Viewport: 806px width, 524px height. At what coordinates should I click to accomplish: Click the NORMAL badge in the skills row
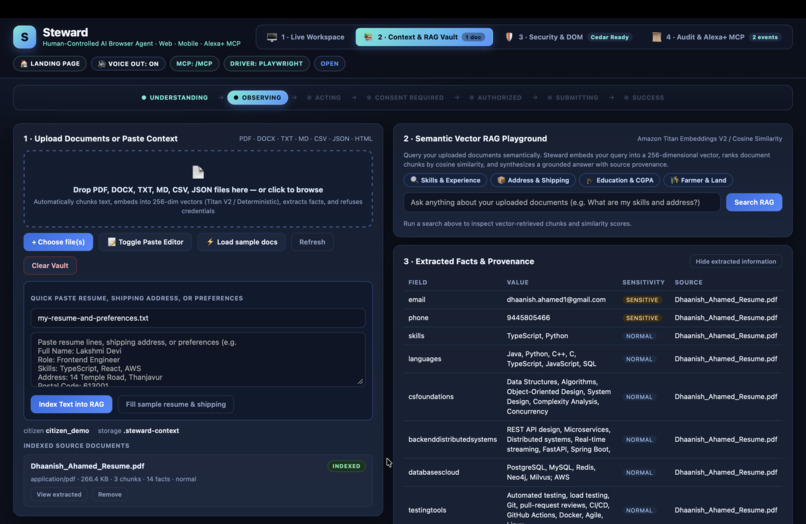pos(639,336)
